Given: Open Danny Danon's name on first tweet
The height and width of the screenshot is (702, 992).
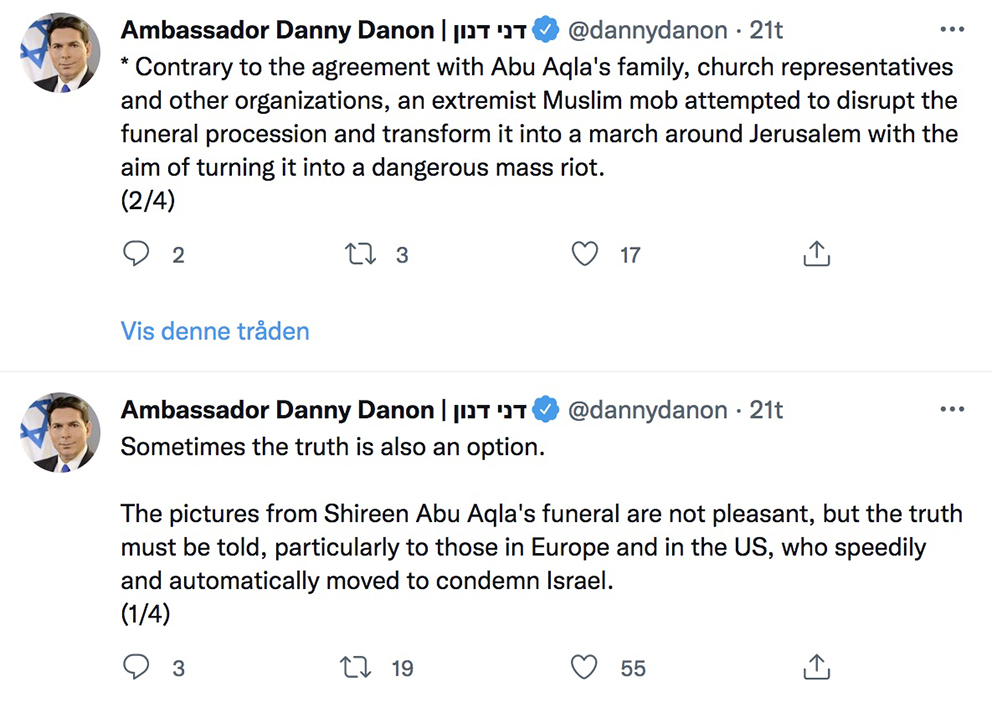Looking at the screenshot, I should coord(277,31).
